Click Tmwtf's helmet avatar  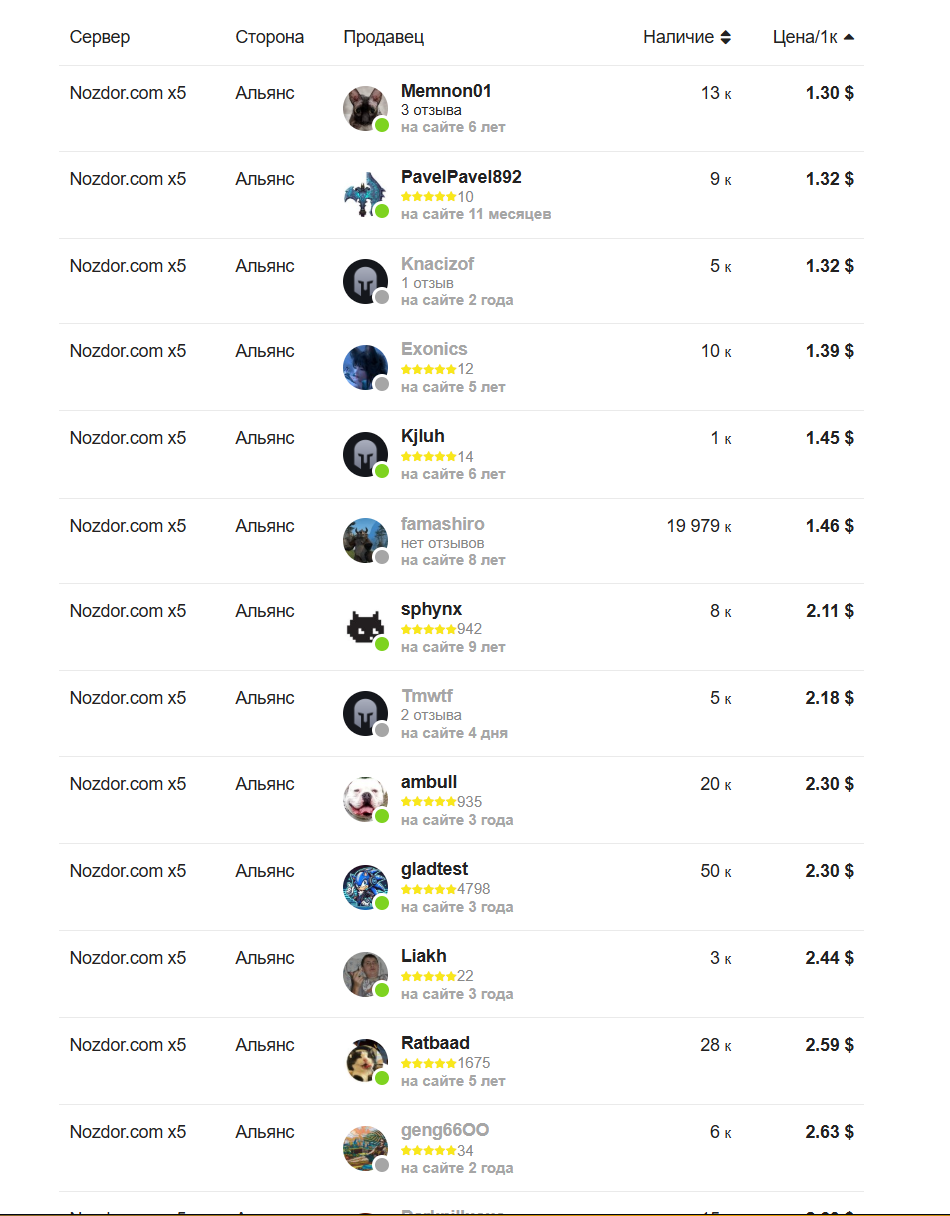(365, 714)
